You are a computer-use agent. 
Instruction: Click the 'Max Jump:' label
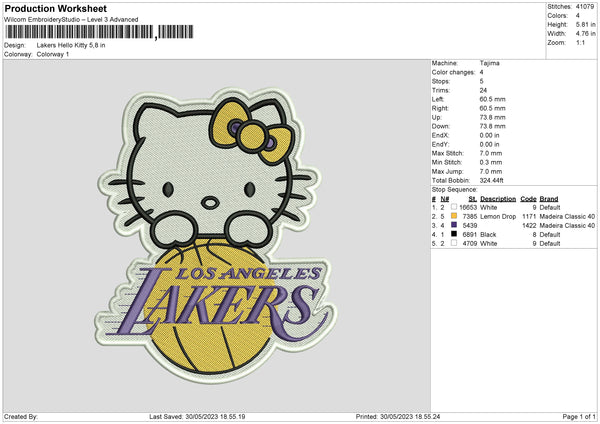tap(447, 171)
